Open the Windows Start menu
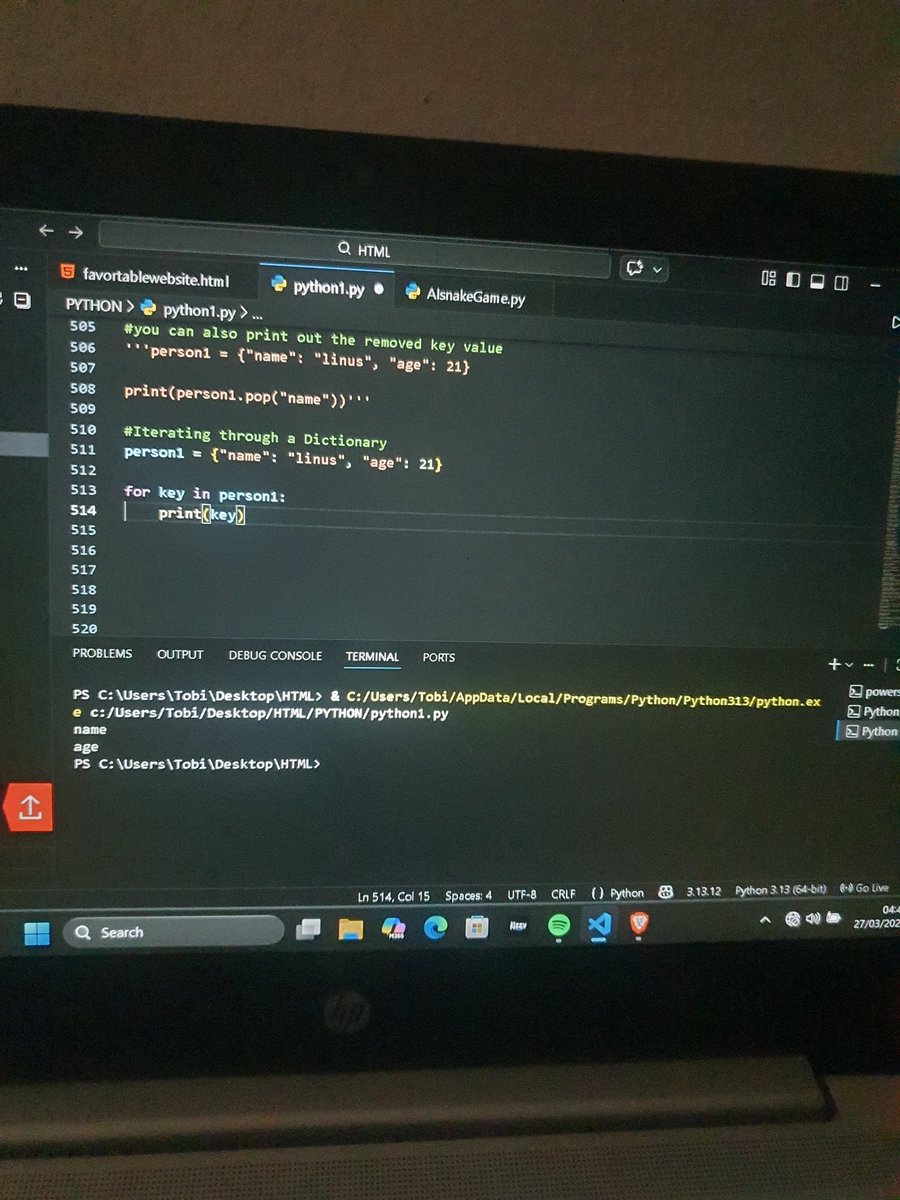 point(37,933)
